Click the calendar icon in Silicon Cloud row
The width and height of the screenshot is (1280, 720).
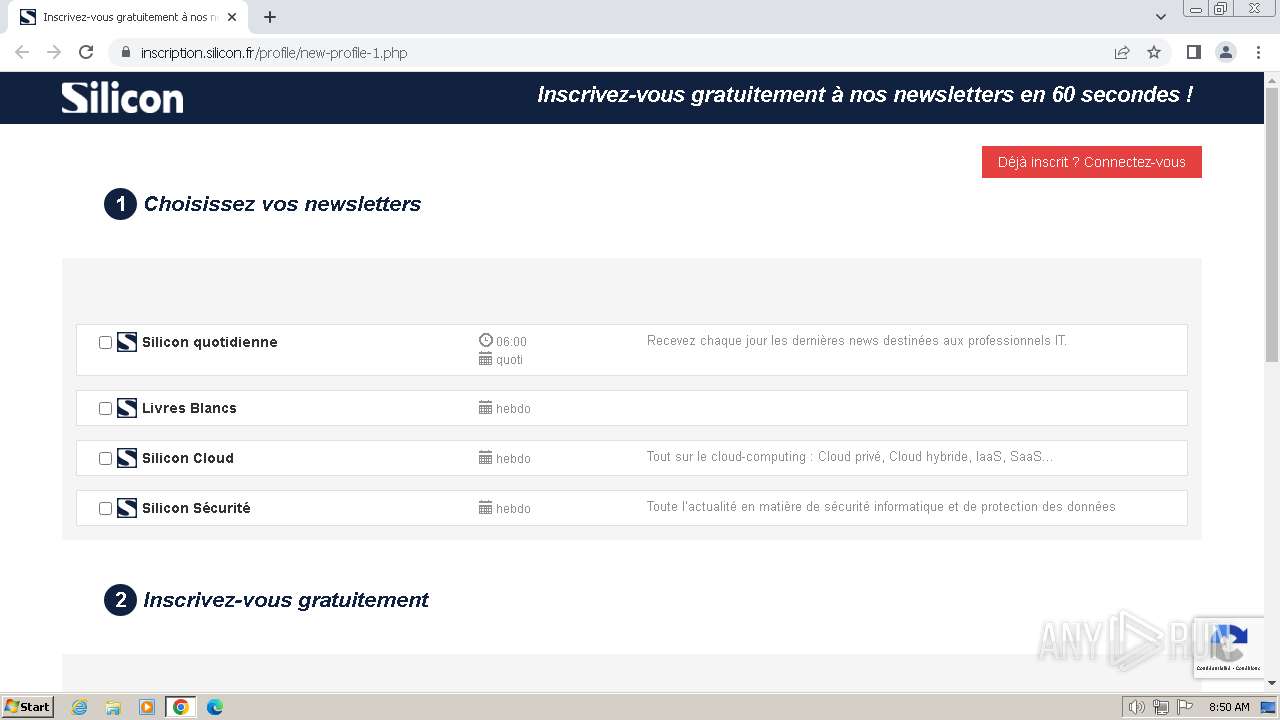tap(486, 458)
